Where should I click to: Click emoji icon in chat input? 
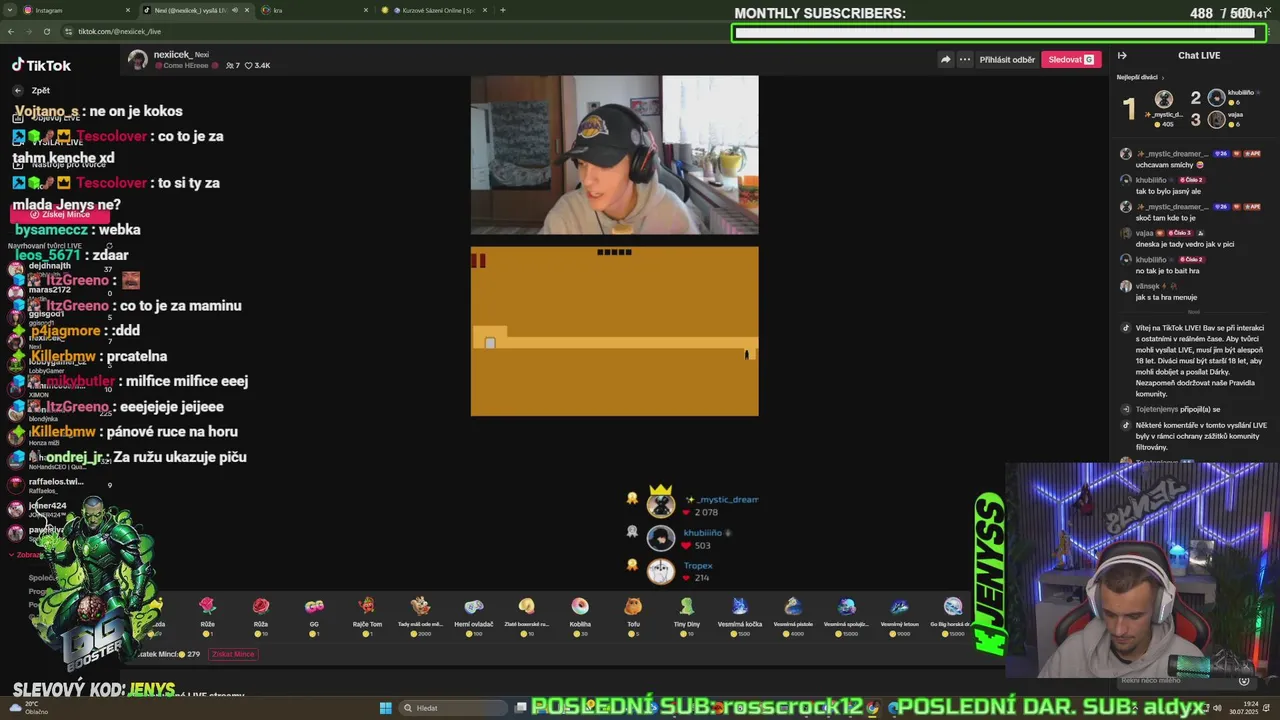click(x=1244, y=681)
